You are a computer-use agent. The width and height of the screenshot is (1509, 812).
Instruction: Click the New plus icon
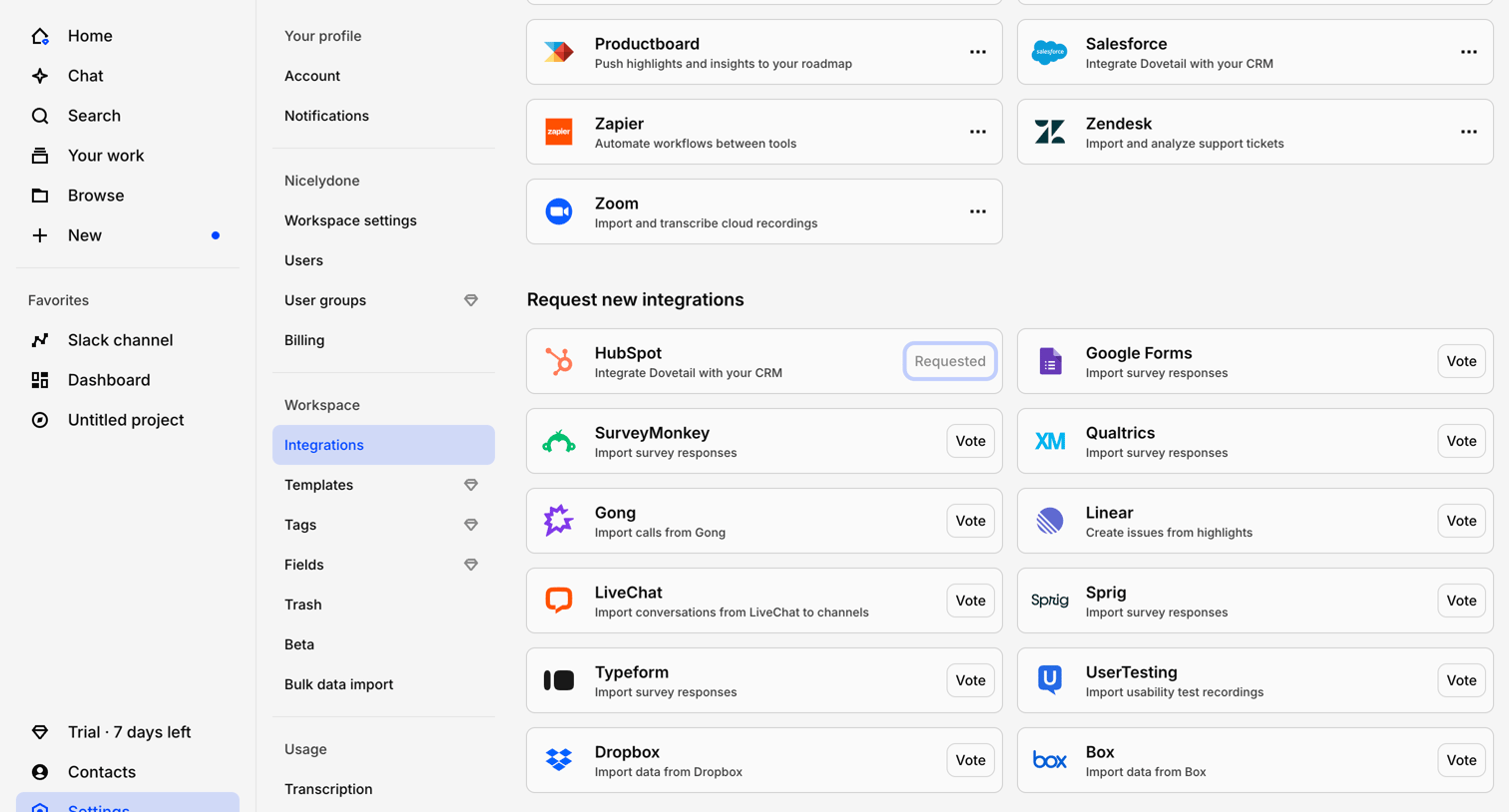click(40, 235)
